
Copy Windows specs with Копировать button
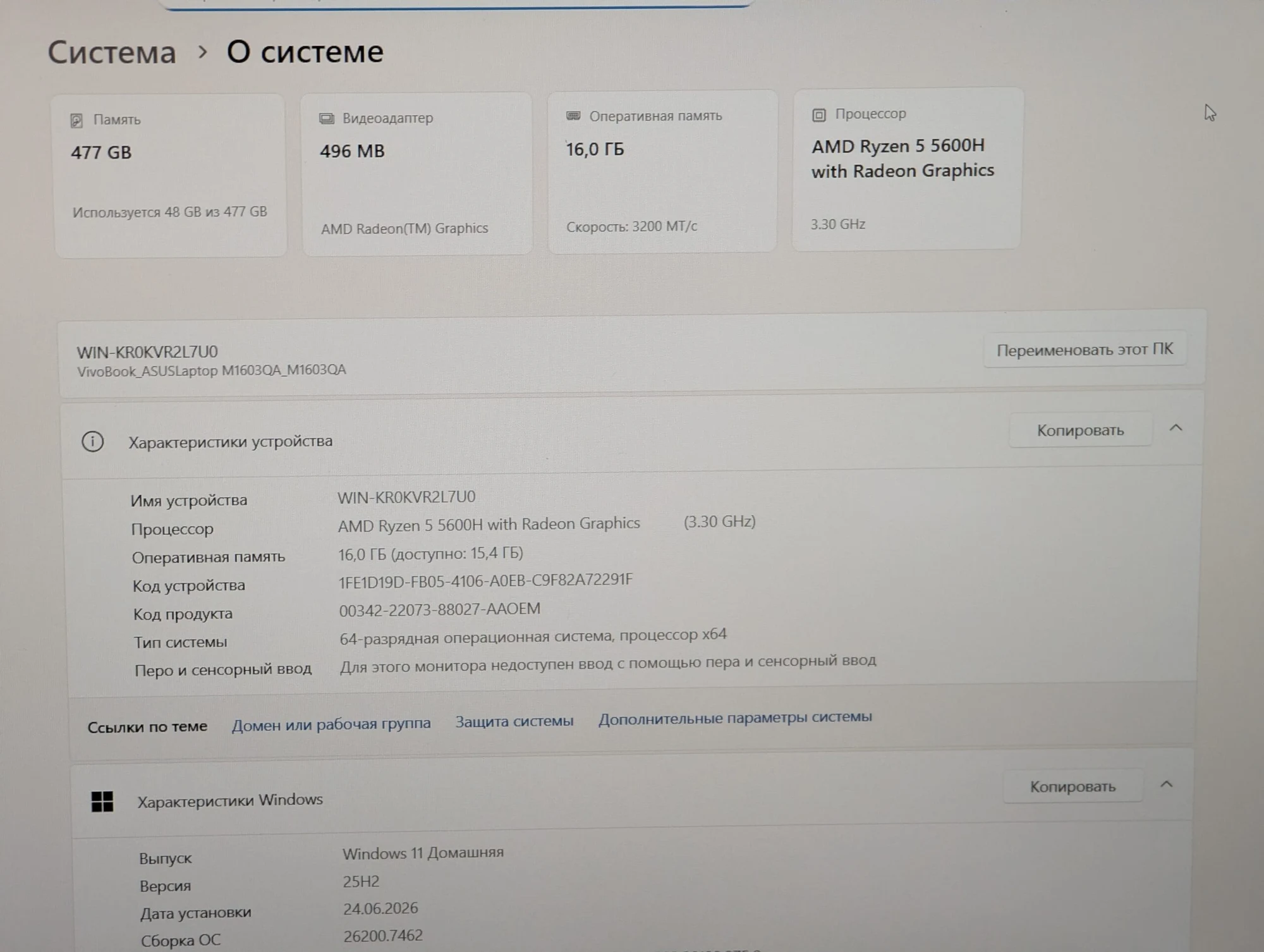click(1073, 786)
